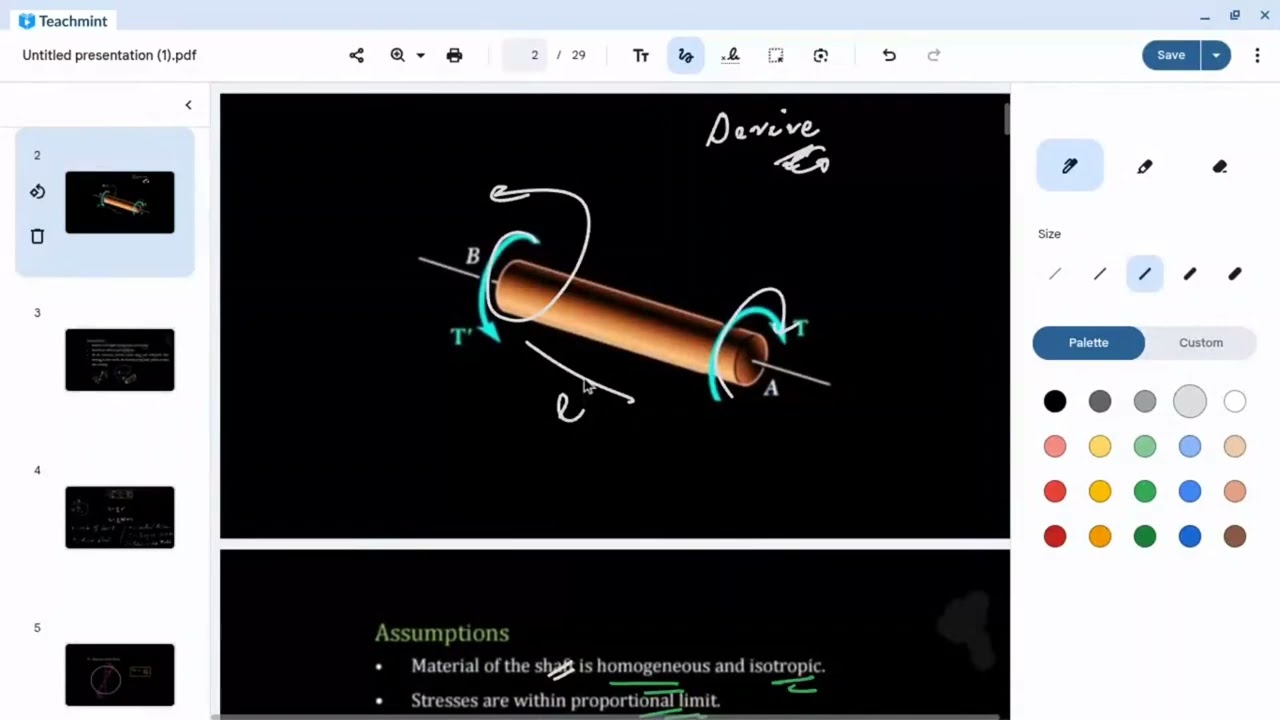Screen dimensions: 1280x720
Task: Choose the fourth thick stroke size
Action: tap(1190, 273)
